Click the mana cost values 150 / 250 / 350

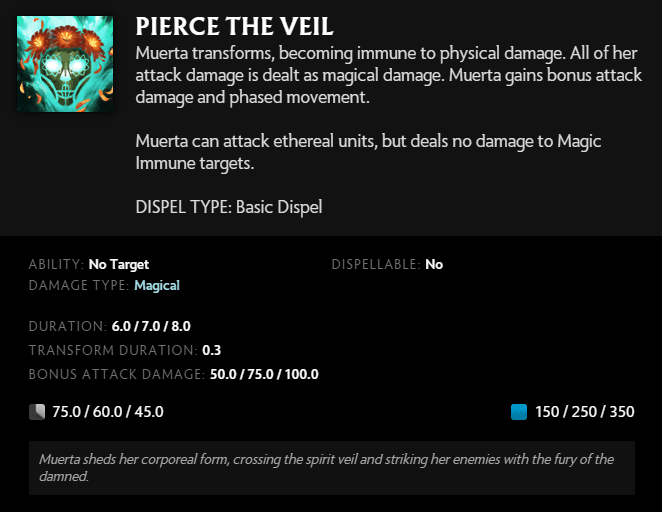[x=585, y=411]
